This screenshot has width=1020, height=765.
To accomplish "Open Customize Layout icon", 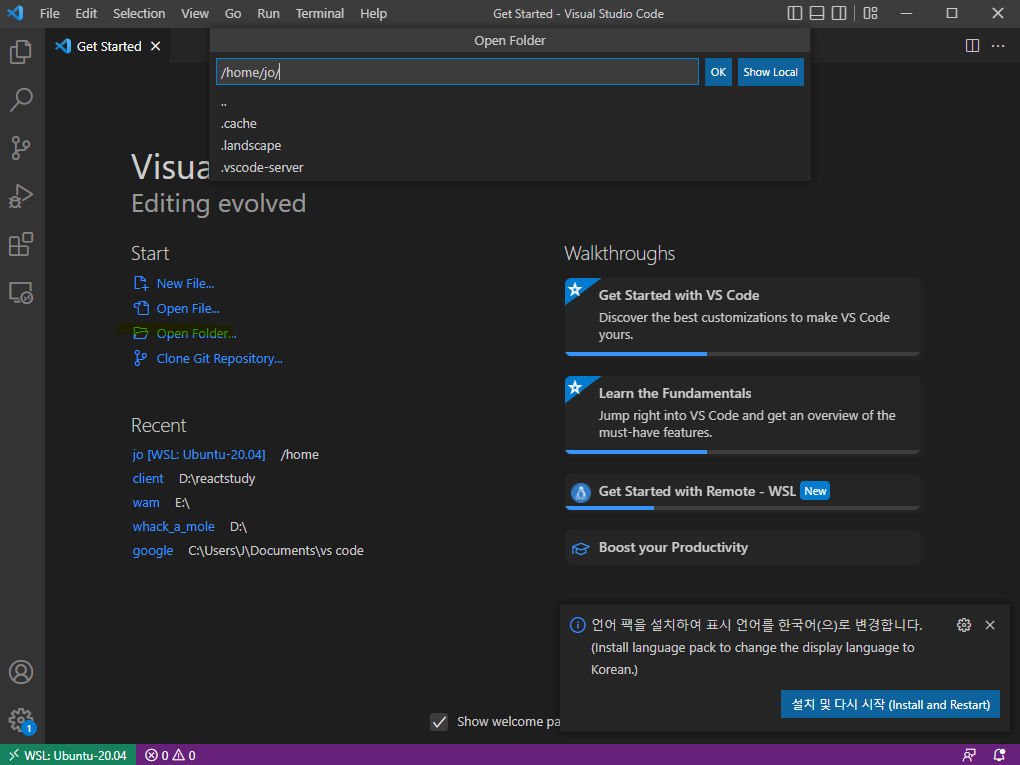I will (x=870, y=13).
